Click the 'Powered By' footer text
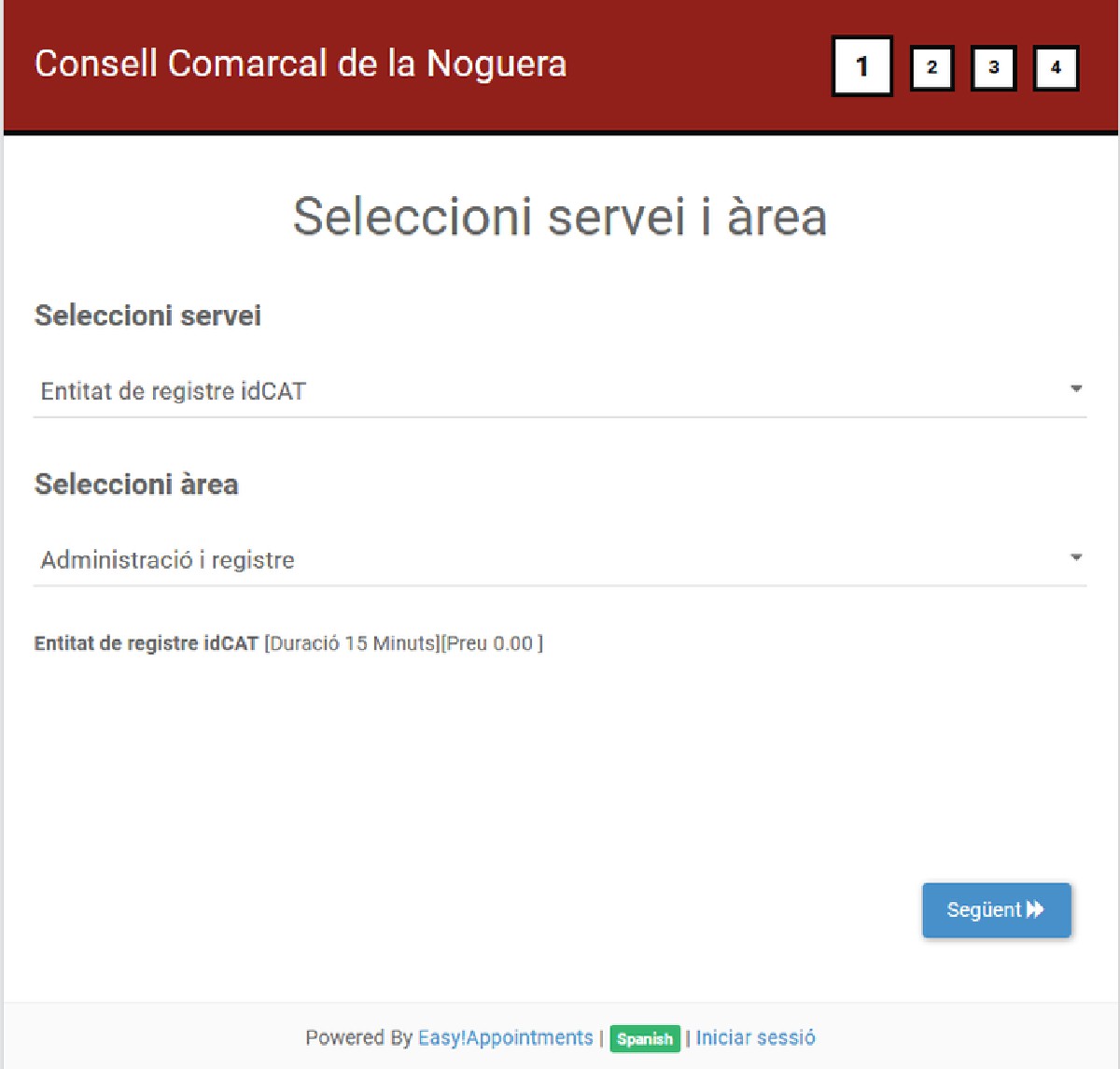Image resolution: width=1120 pixels, height=1069 pixels. coord(358,1037)
